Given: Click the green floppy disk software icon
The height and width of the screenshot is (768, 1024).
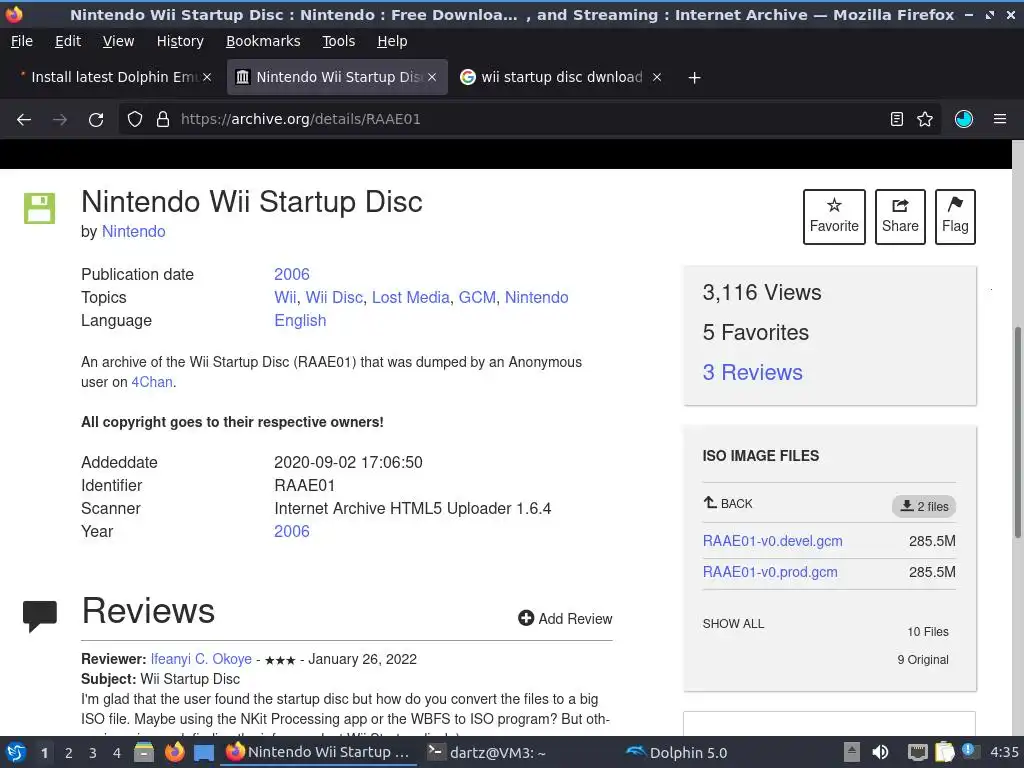Looking at the screenshot, I should pyautogui.click(x=39, y=208).
